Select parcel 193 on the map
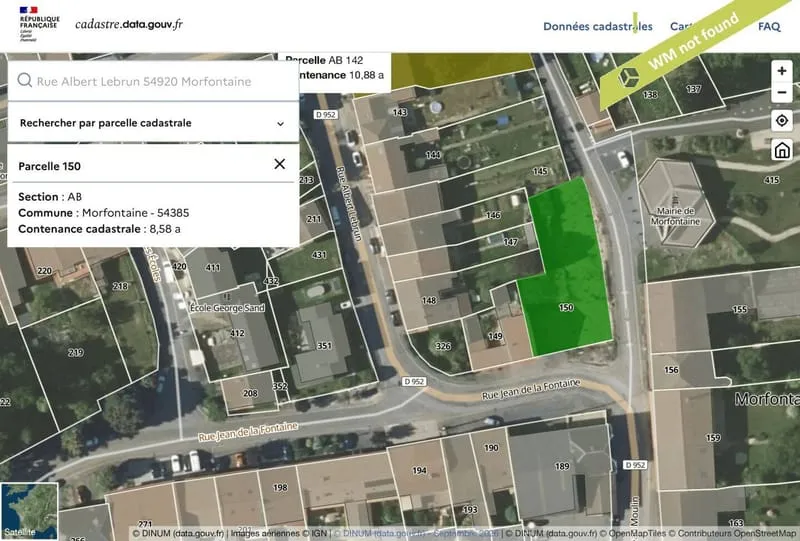This screenshot has width=800, height=541. click(x=470, y=509)
